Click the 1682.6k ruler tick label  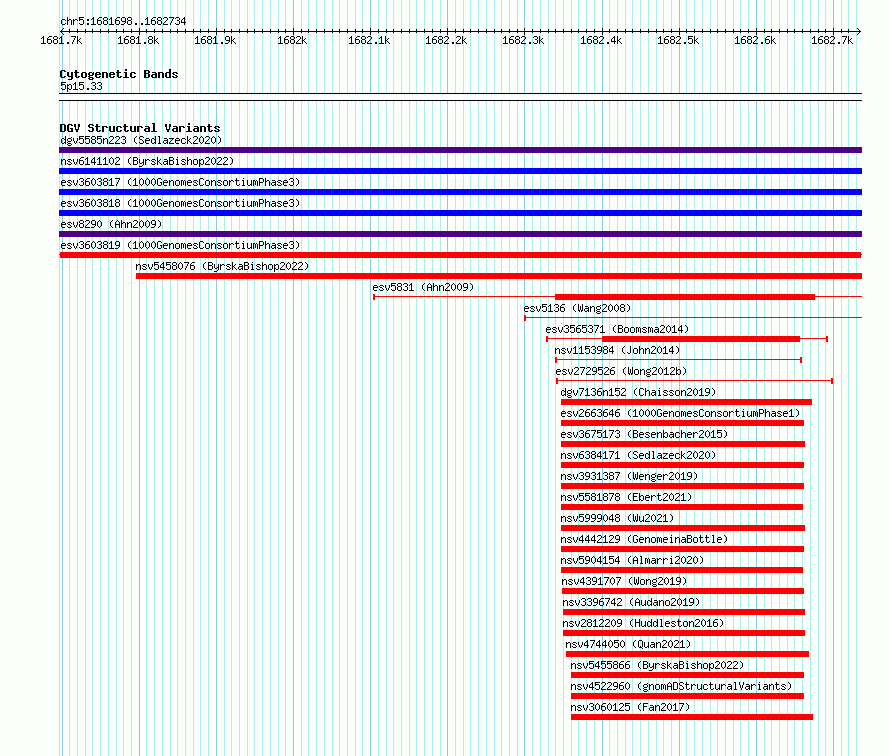[x=754, y=40]
